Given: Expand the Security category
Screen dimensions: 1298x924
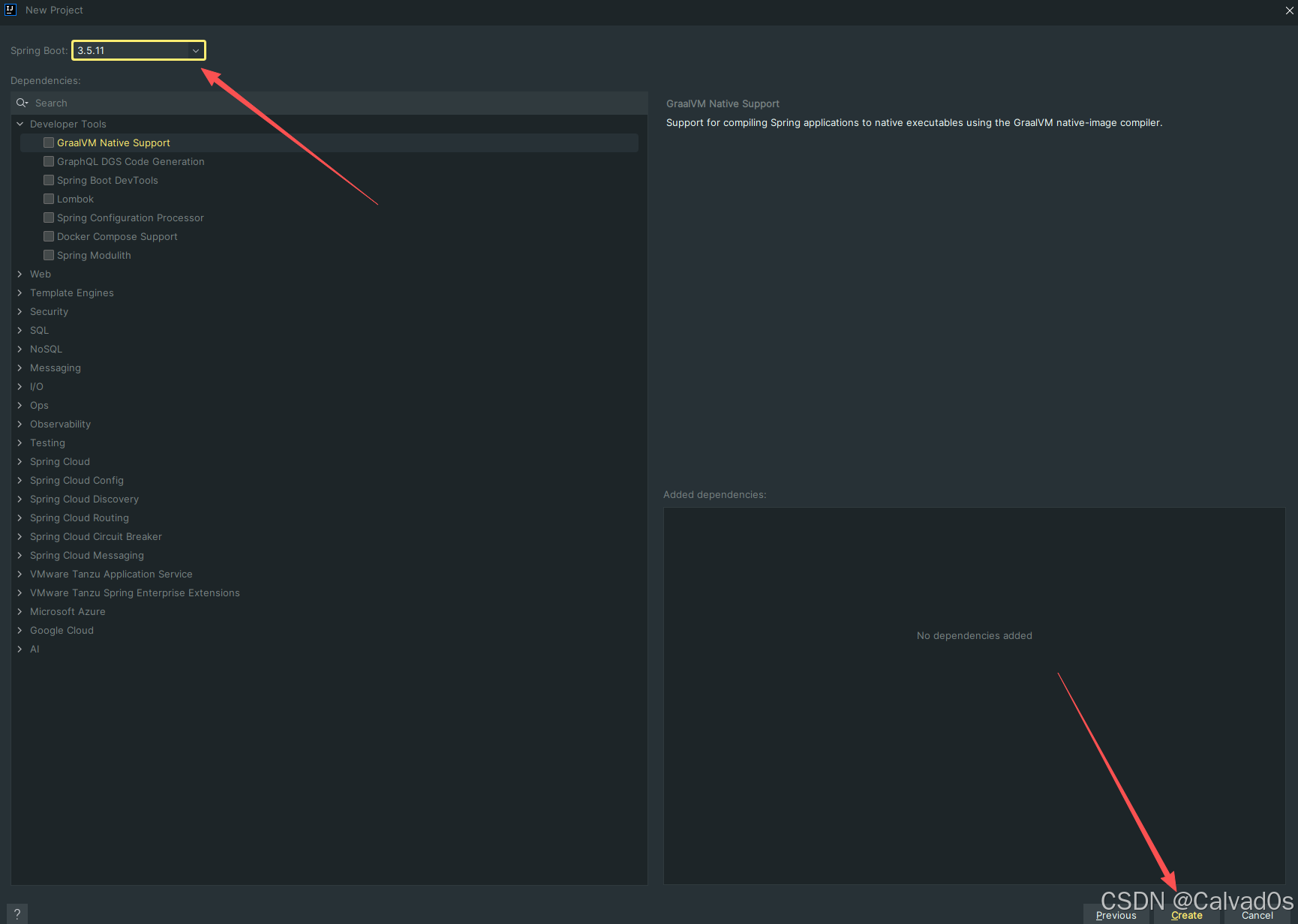Looking at the screenshot, I should click(20, 311).
